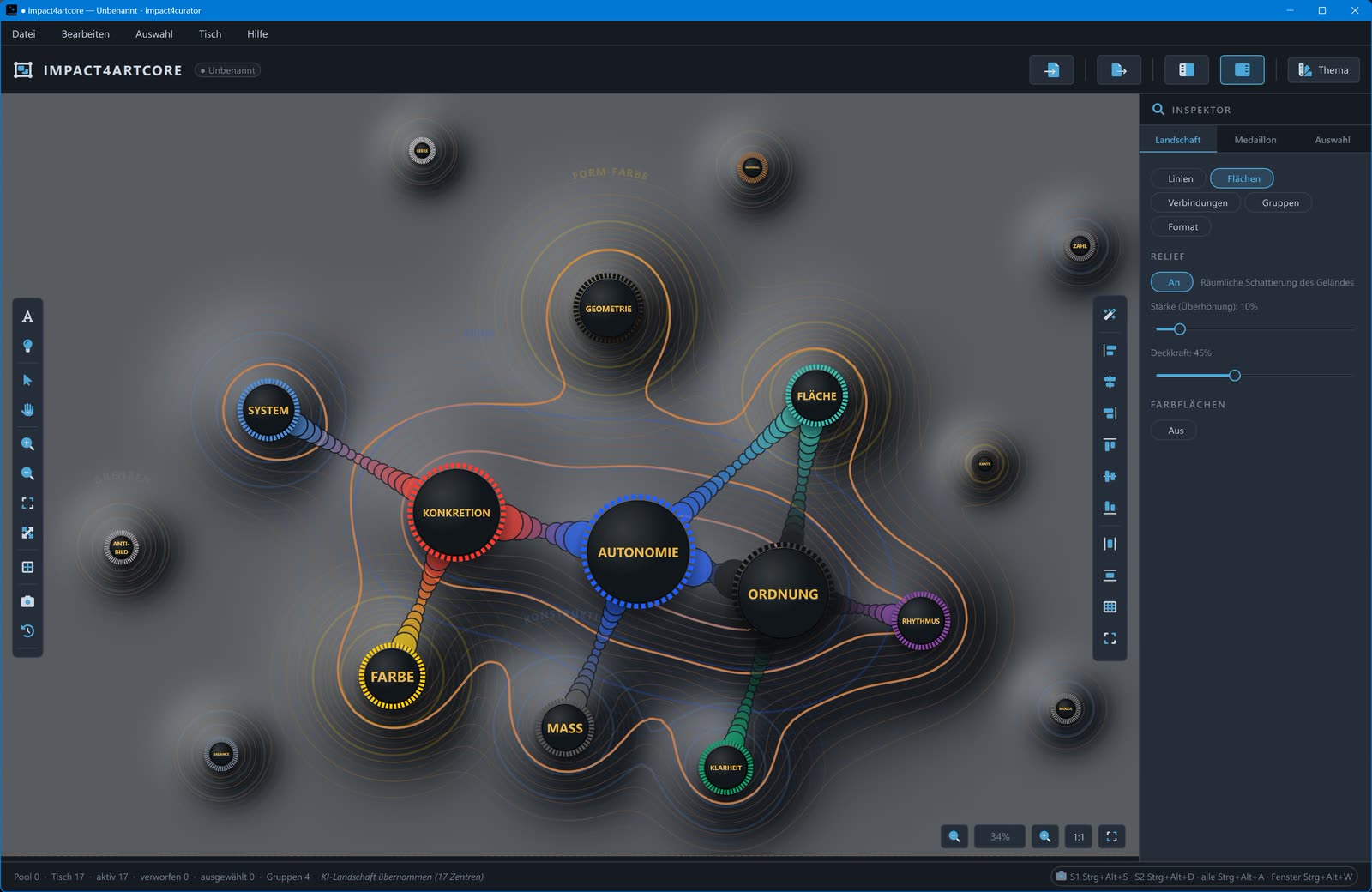Adjust the Deckkraft slider handle
This screenshot has width=1372, height=892.
[x=1235, y=376]
